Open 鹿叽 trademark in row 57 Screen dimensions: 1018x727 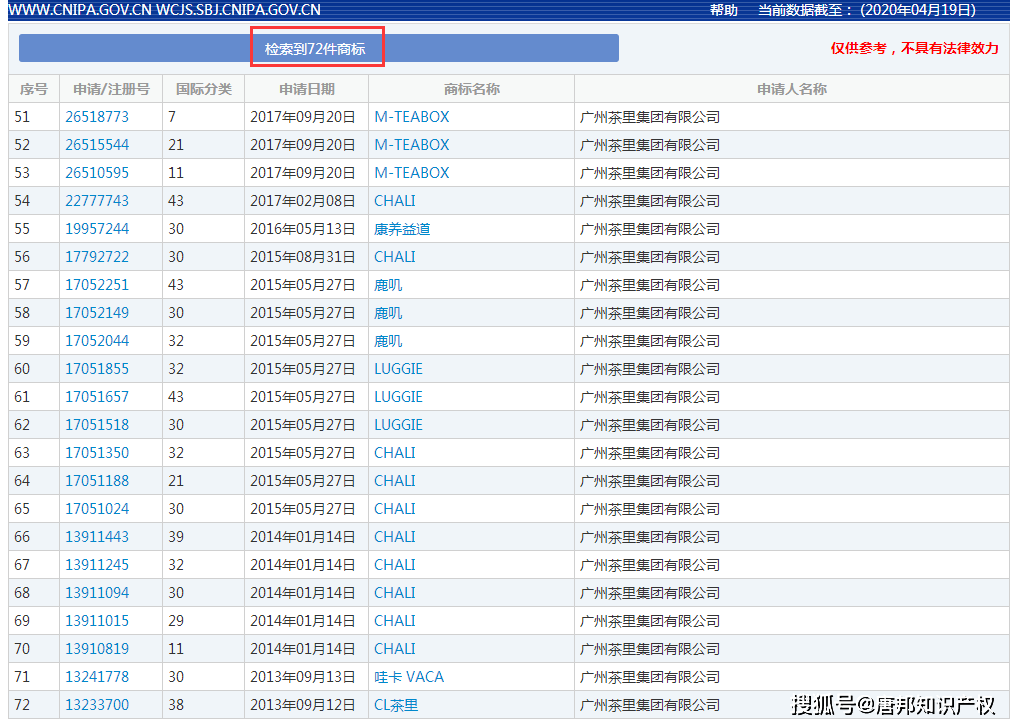coord(388,284)
